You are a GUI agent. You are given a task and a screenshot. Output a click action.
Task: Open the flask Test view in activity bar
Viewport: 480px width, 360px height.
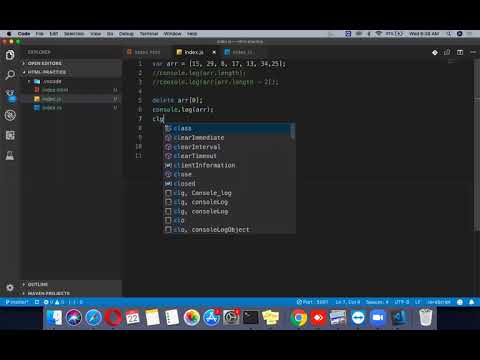tap(10, 155)
